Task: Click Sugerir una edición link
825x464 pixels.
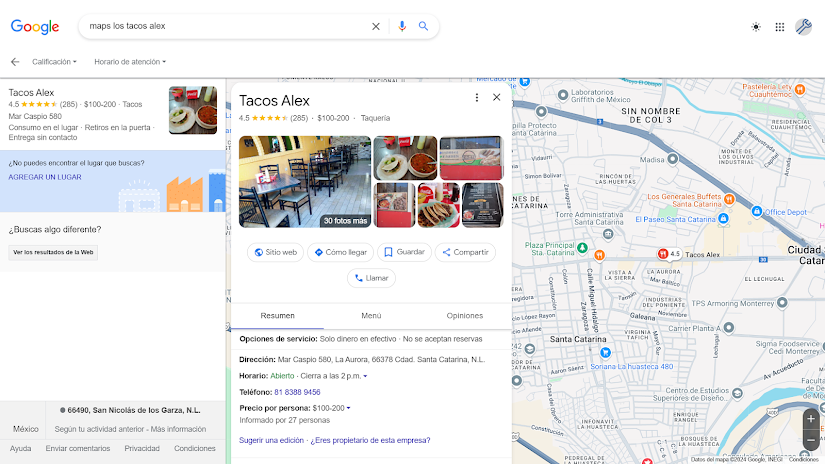Action: (271, 440)
